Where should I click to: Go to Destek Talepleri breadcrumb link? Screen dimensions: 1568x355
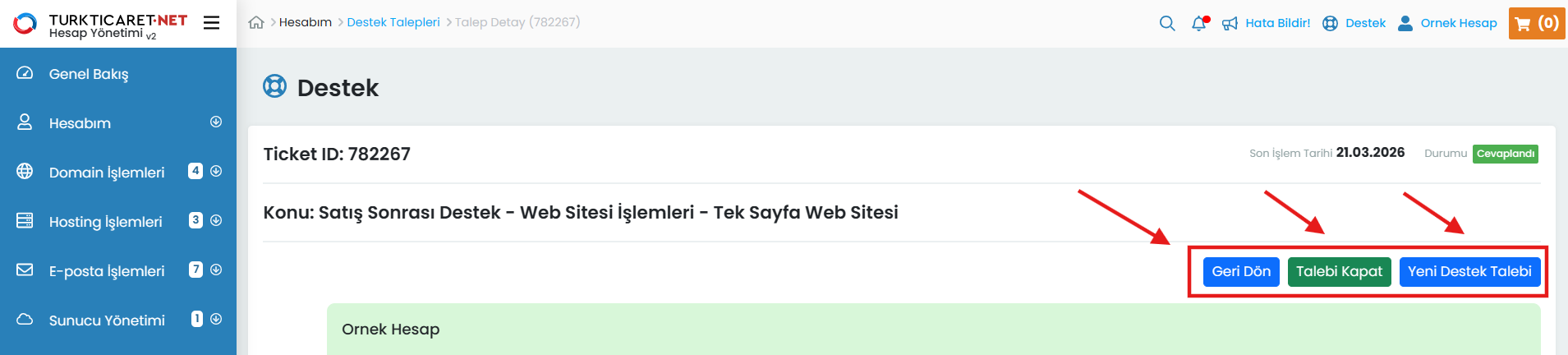393,22
